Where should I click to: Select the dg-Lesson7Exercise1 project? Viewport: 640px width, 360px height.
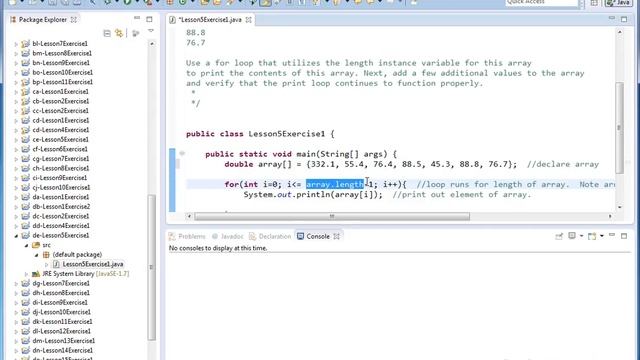point(61,283)
